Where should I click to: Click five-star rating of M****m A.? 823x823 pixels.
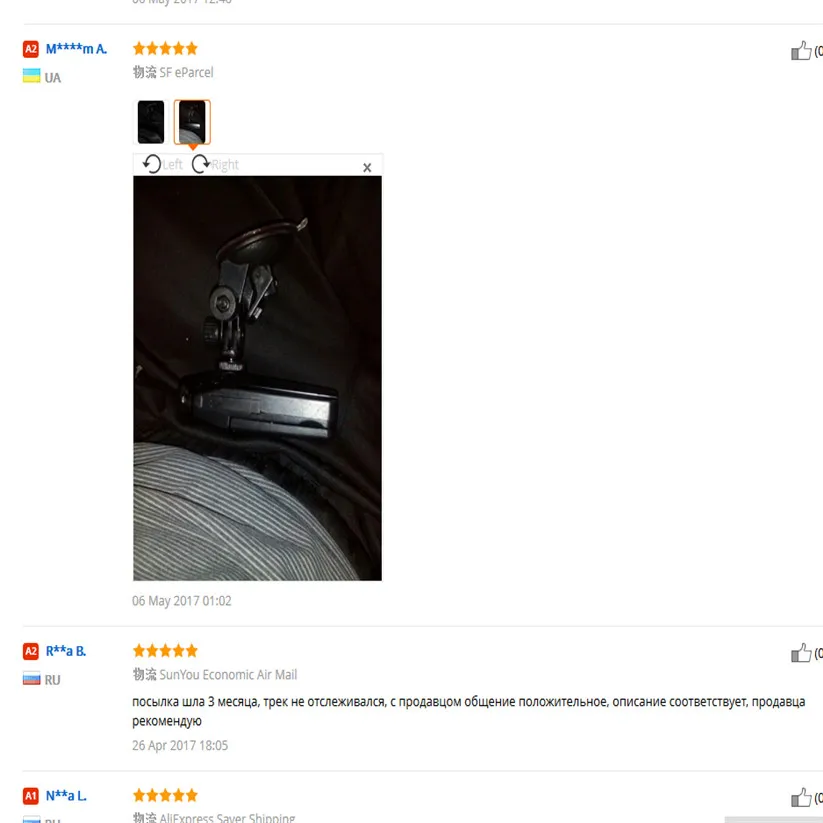pyautogui.click(x=165, y=49)
